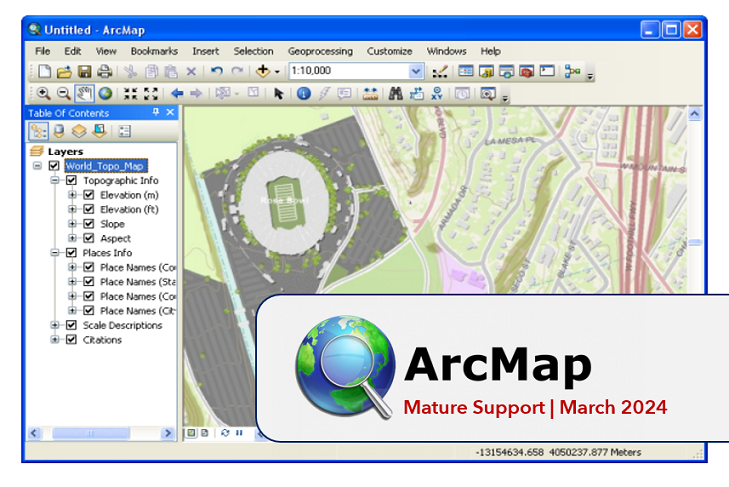This screenshot has height=487, width=729.
Task: Click the Delete X toolbar icon
Action: [x=191, y=72]
